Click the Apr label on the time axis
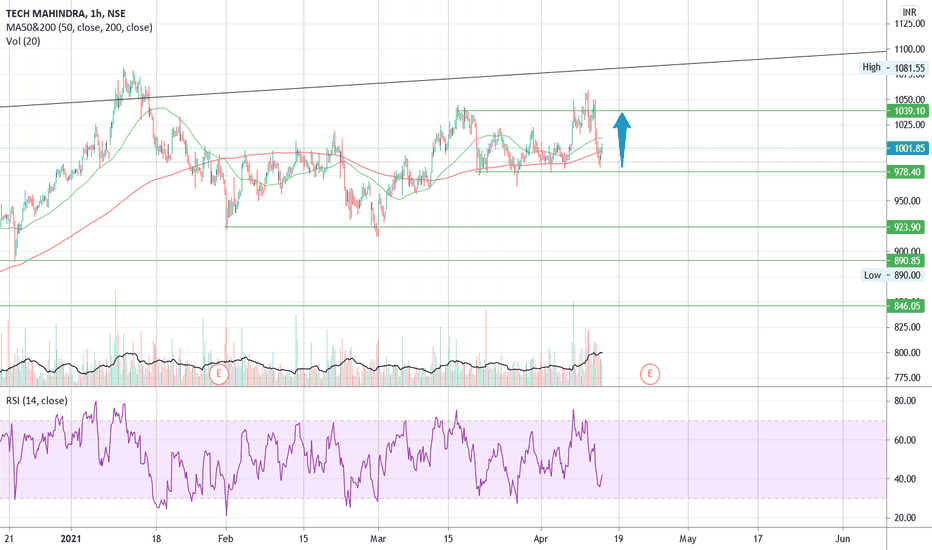Screen dimensions: 932x550 541,539
